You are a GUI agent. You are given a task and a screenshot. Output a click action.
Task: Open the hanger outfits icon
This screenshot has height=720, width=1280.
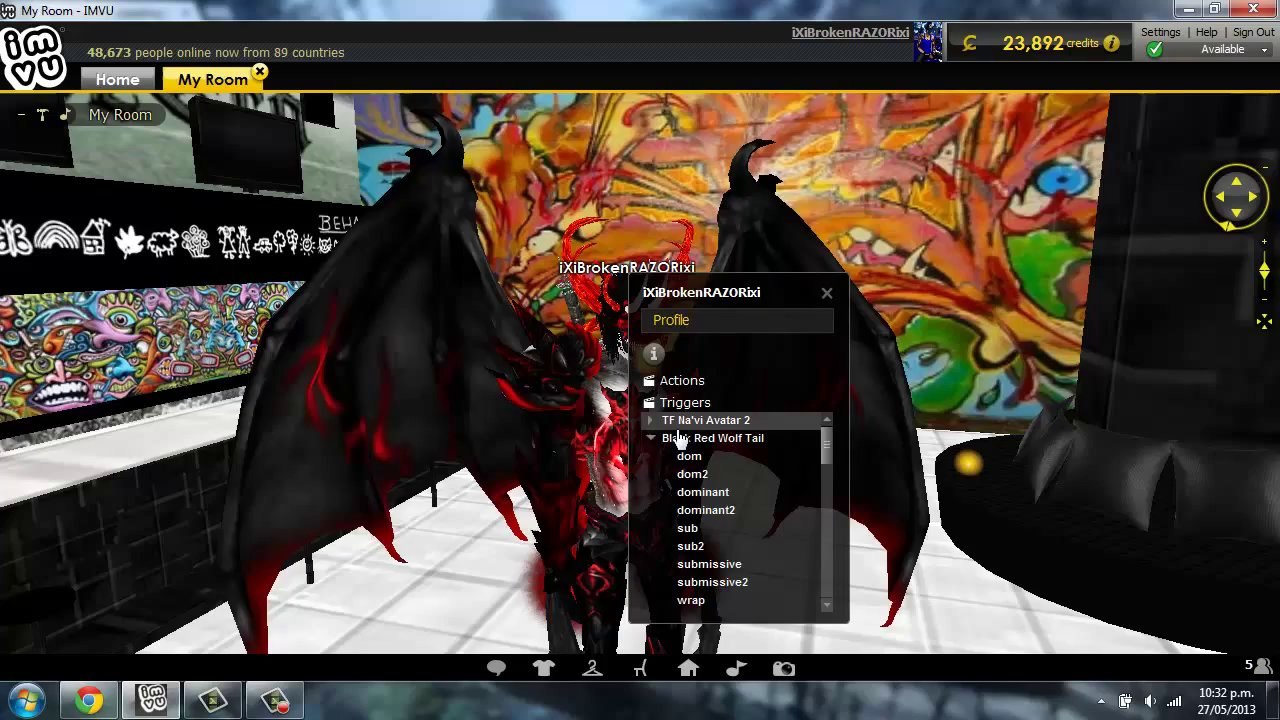pyautogui.click(x=592, y=668)
